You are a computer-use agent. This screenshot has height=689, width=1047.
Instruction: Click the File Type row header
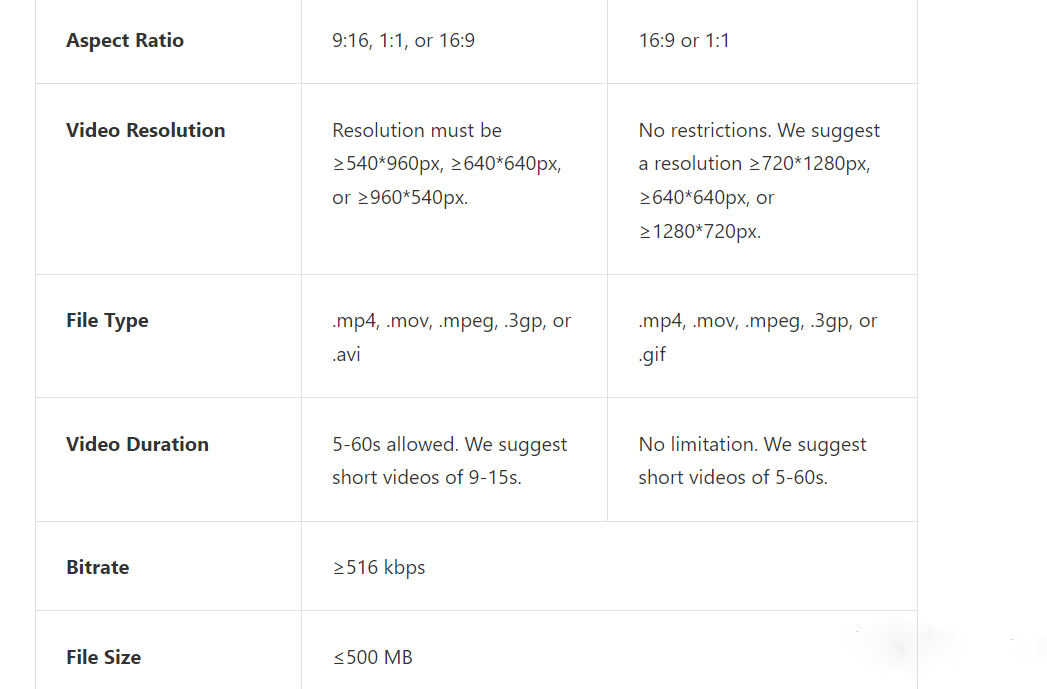tap(107, 320)
